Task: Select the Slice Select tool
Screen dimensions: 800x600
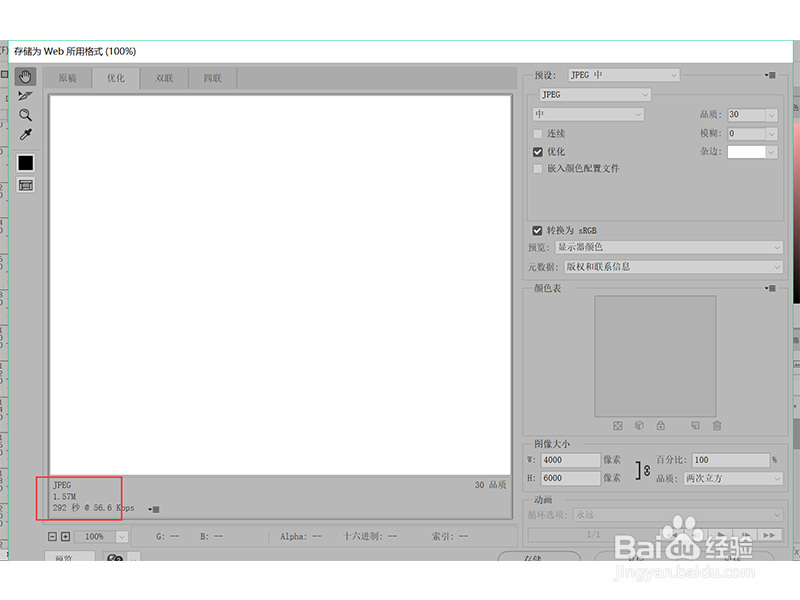Action: [25, 95]
